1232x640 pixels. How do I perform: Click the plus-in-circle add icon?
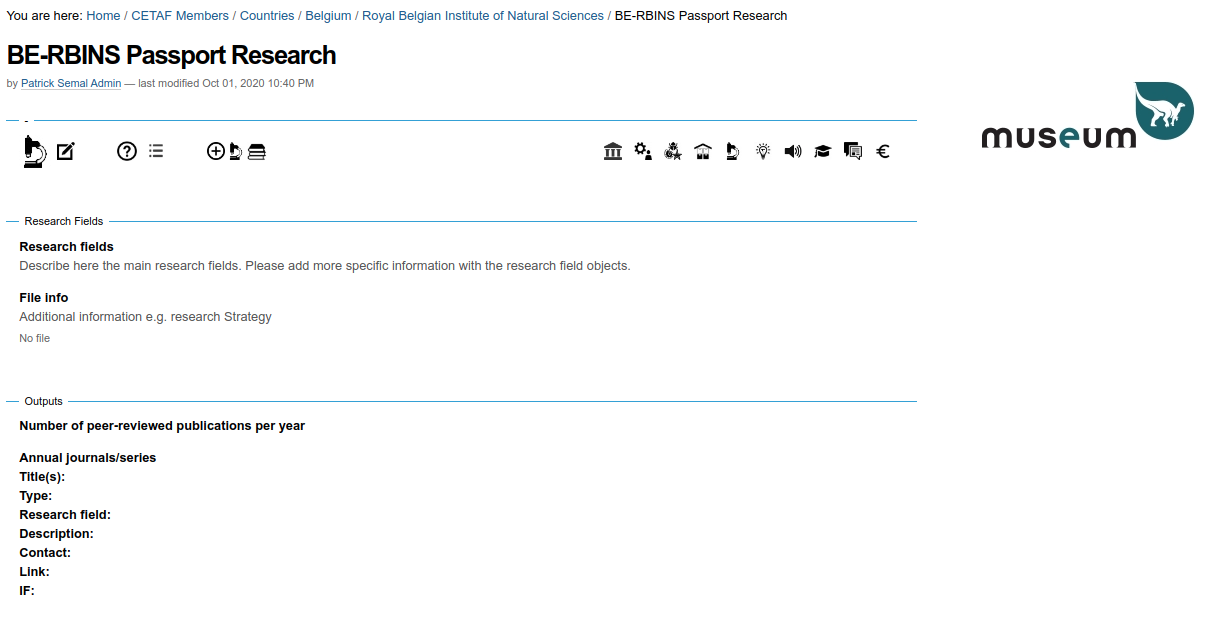click(215, 152)
